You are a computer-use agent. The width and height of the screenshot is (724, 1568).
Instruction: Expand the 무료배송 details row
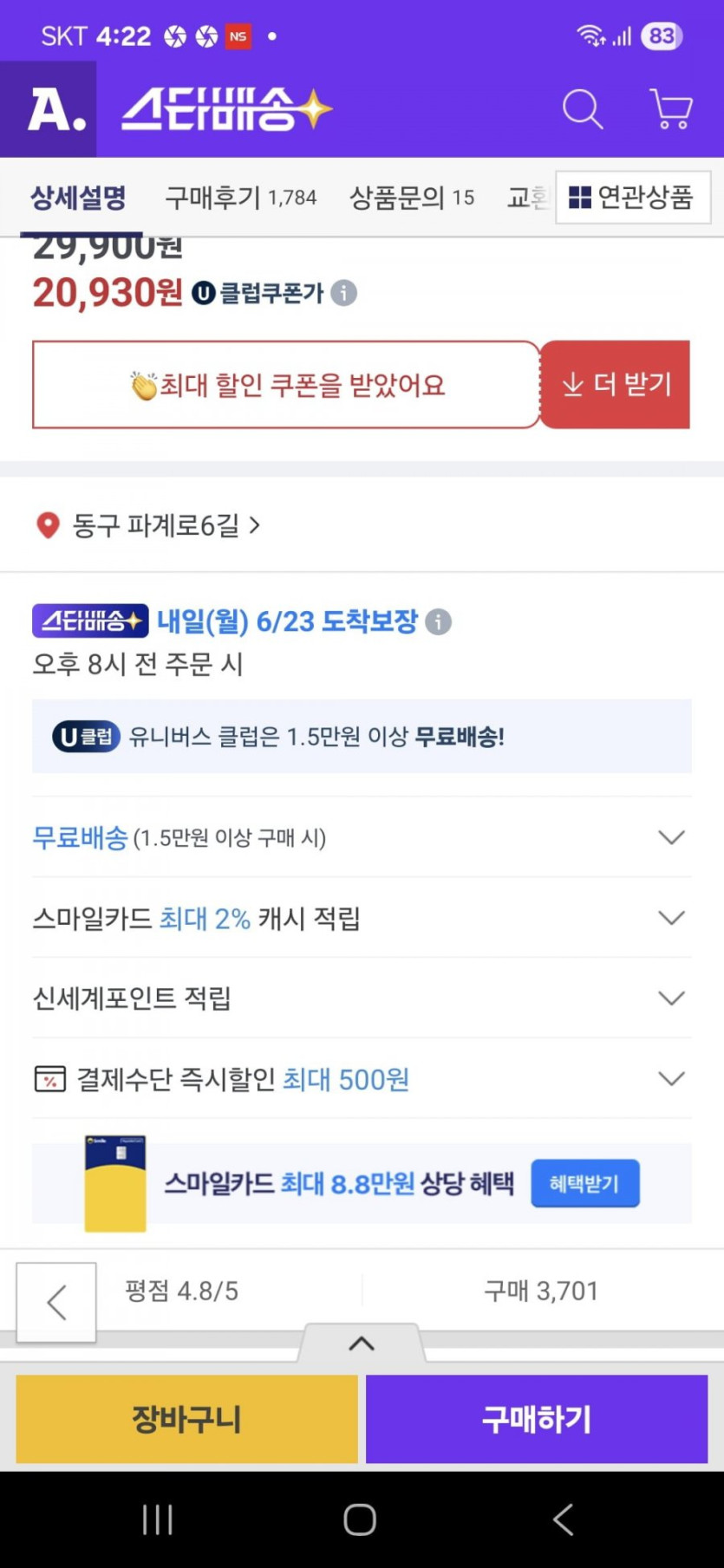[671, 837]
